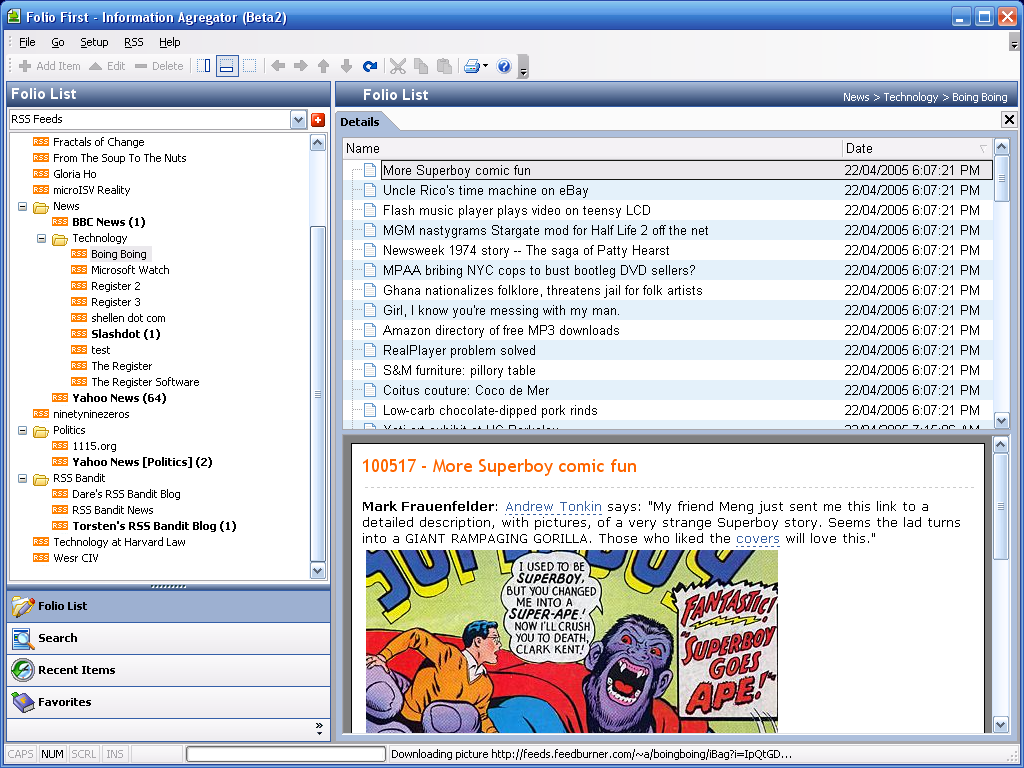Open the Setup menu

[x=94, y=42]
